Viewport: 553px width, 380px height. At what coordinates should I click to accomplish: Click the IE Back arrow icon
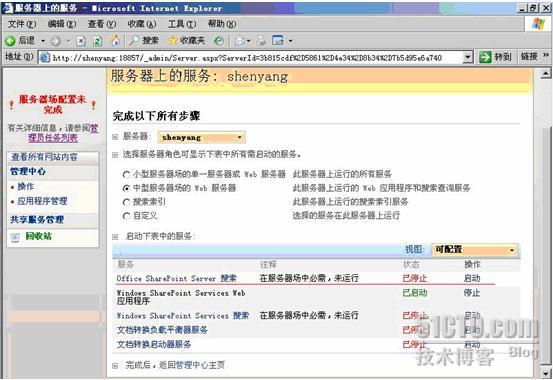point(10,41)
